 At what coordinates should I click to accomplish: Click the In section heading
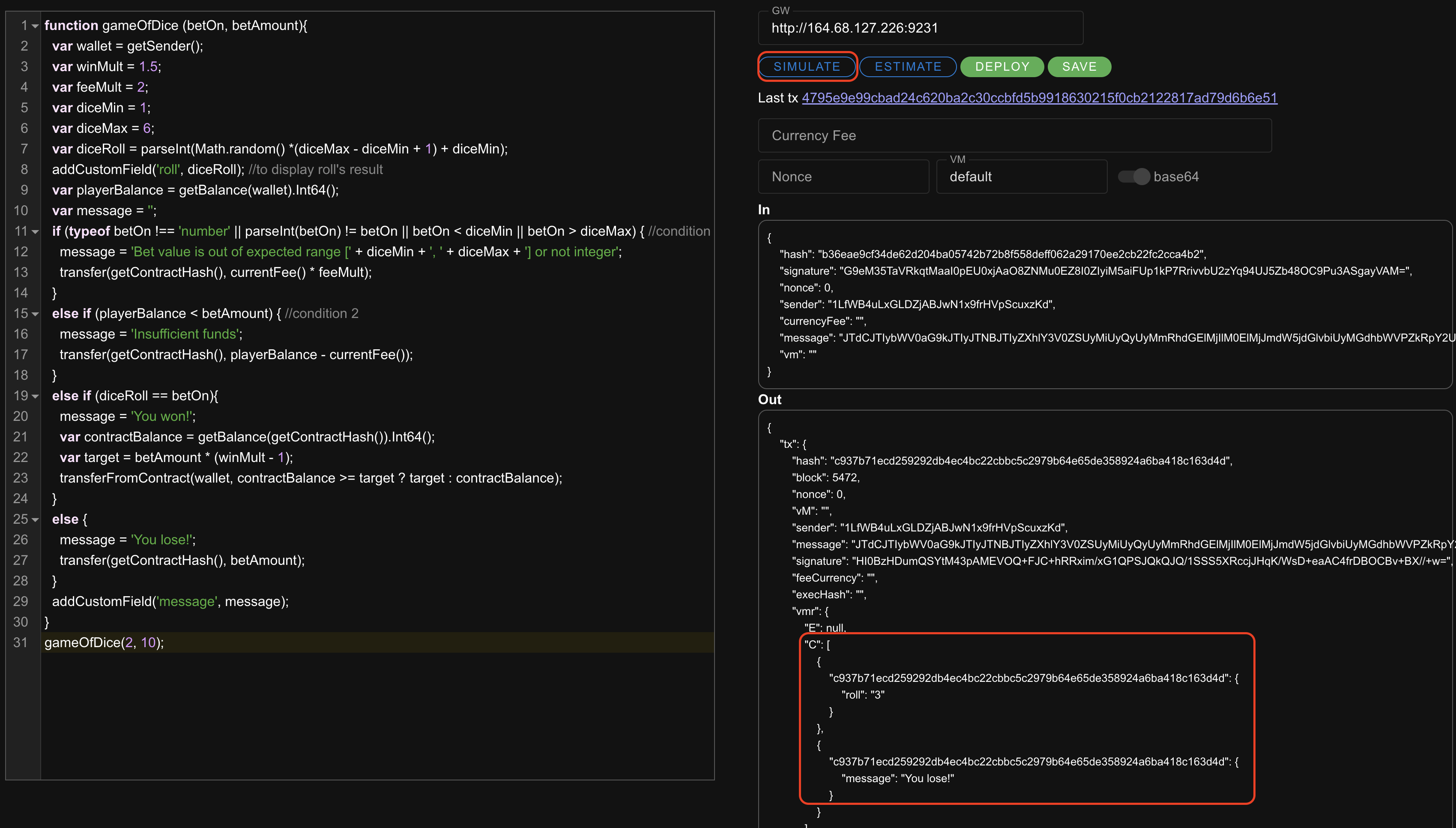click(764, 210)
